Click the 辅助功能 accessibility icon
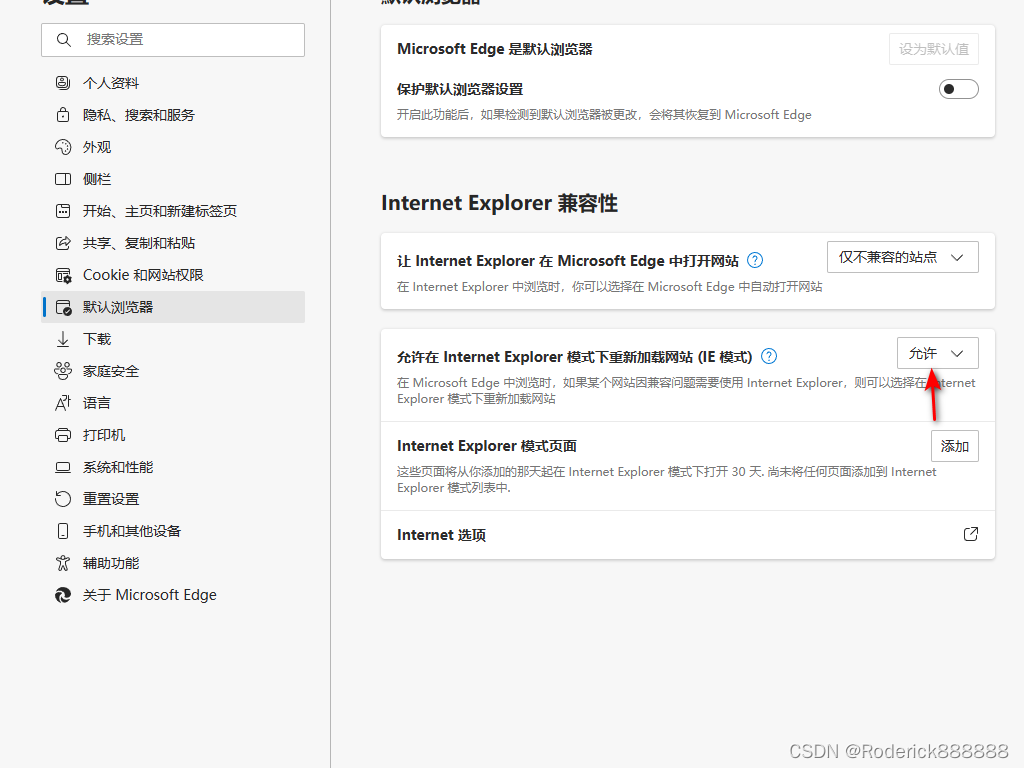The width and height of the screenshot is (1024, 768). (x=63, y=563)
